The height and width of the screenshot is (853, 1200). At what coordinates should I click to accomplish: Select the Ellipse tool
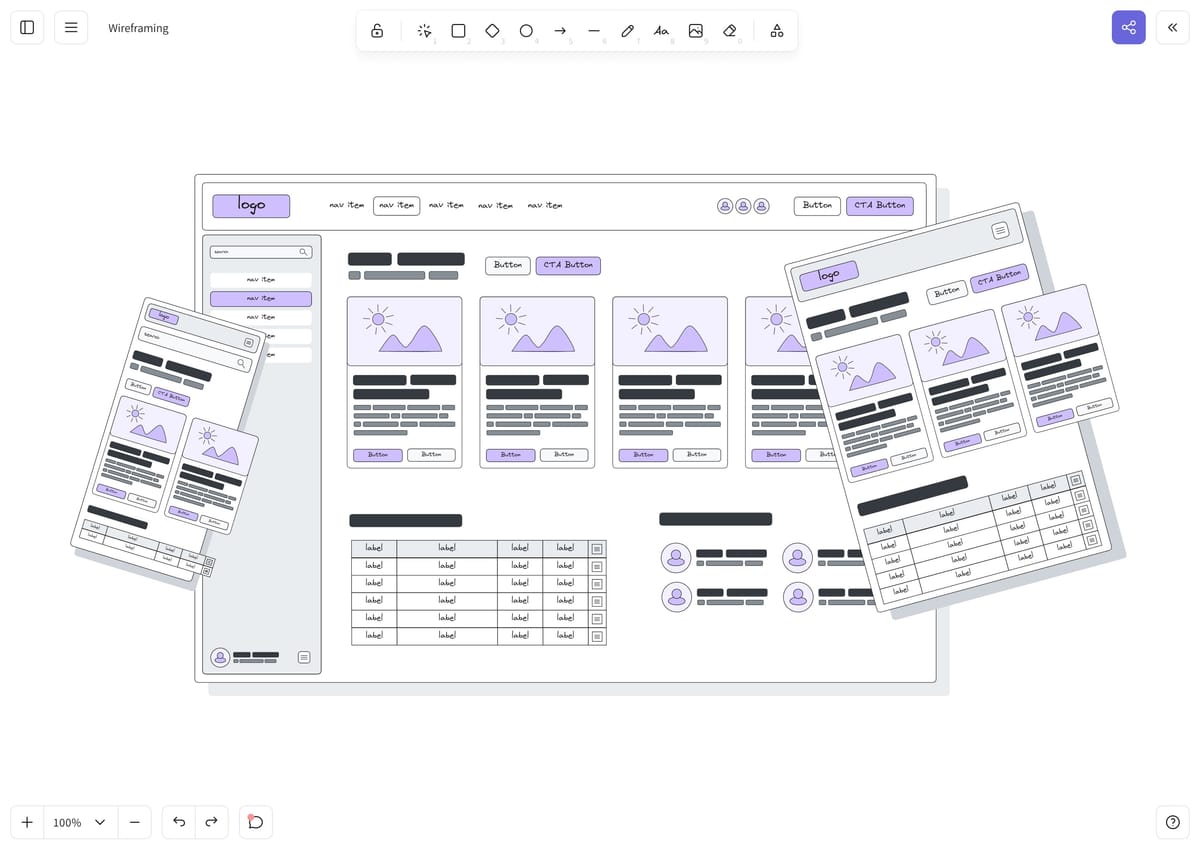[x=526, y=31]
